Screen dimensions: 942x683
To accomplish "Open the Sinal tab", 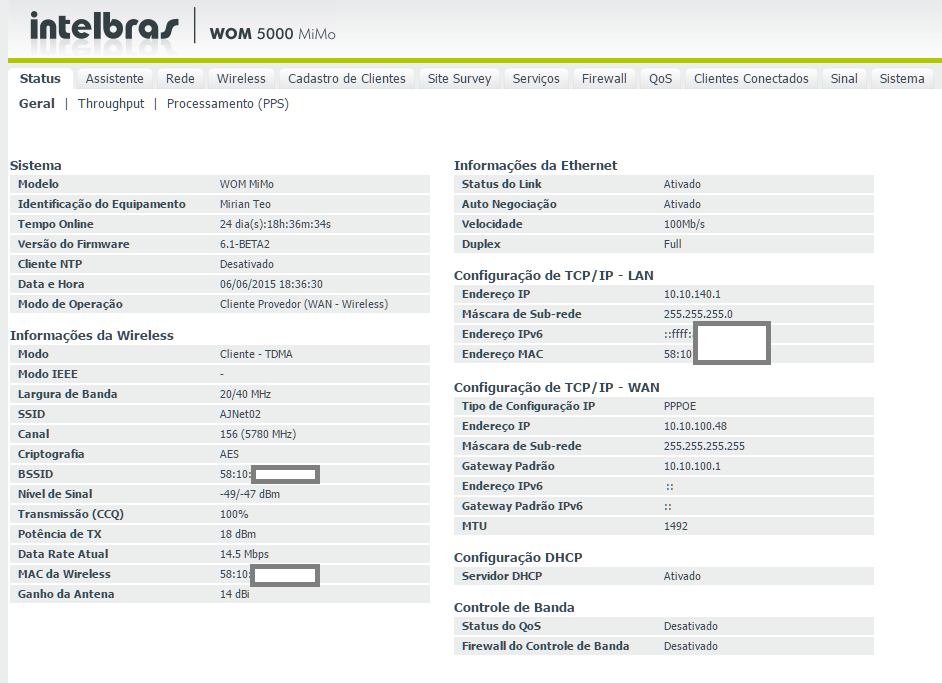I will coord(844,79).
